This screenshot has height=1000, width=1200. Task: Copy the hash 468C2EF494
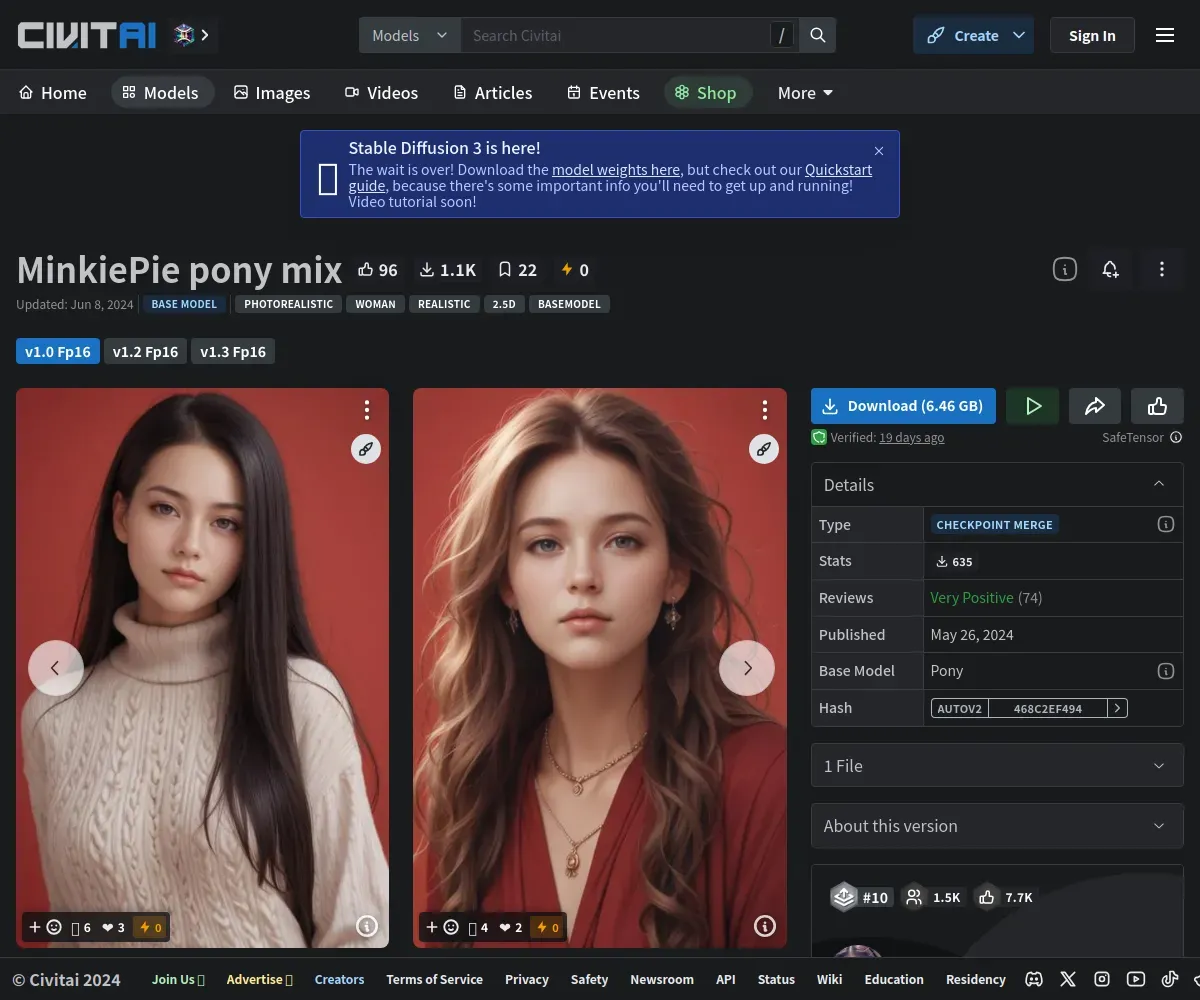pyautogui.click(x=1047, y=708)
